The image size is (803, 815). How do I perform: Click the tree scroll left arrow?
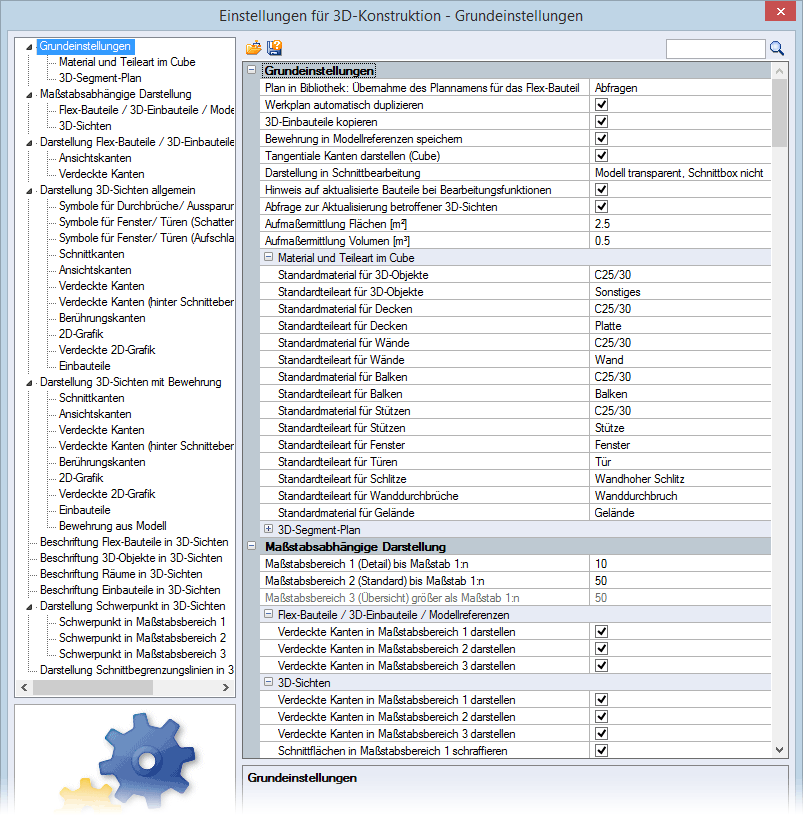(x=24, y=687)
